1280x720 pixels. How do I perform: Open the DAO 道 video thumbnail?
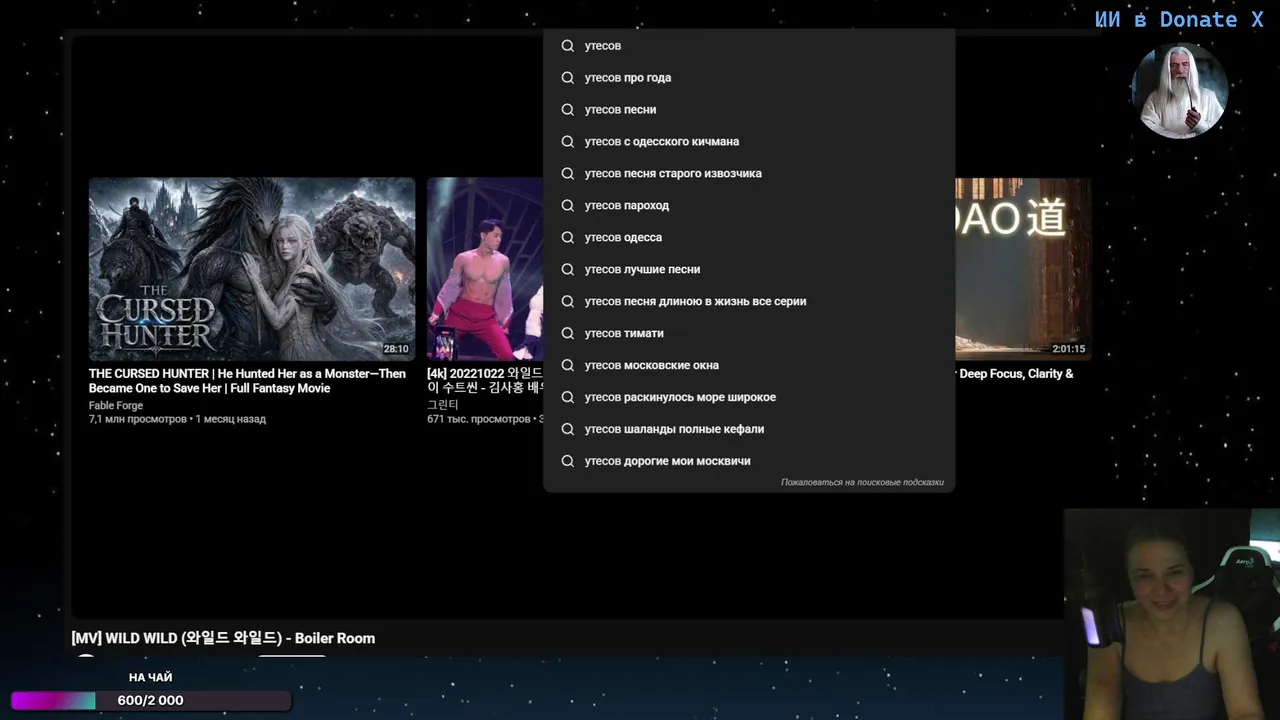1023,269
